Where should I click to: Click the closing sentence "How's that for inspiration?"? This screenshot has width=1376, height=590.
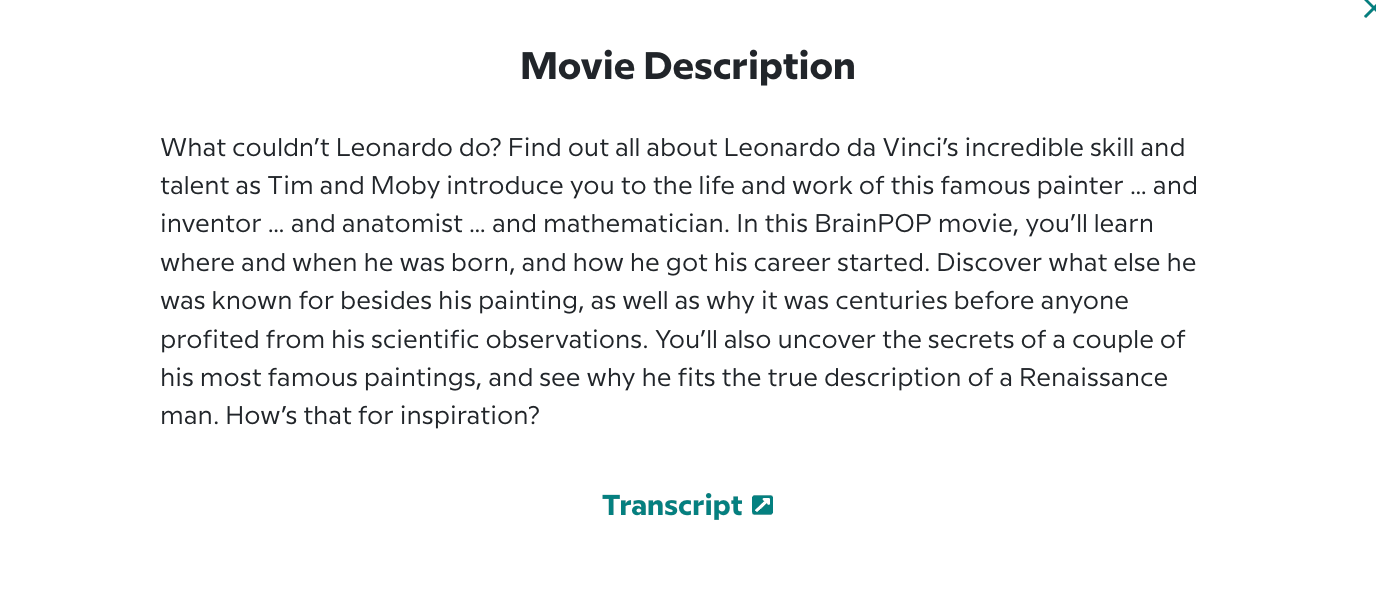(383, 415)
